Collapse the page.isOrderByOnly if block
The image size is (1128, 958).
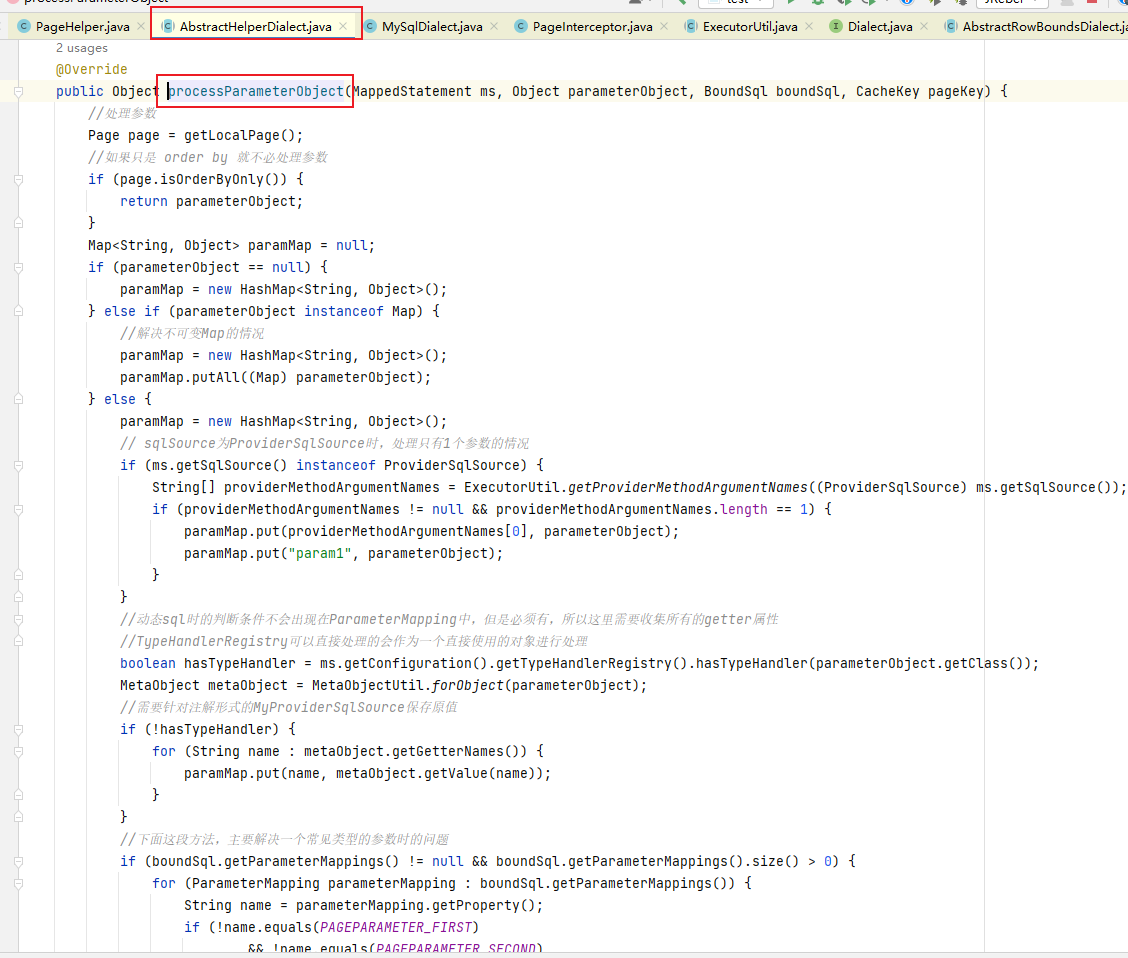point(19,180)
